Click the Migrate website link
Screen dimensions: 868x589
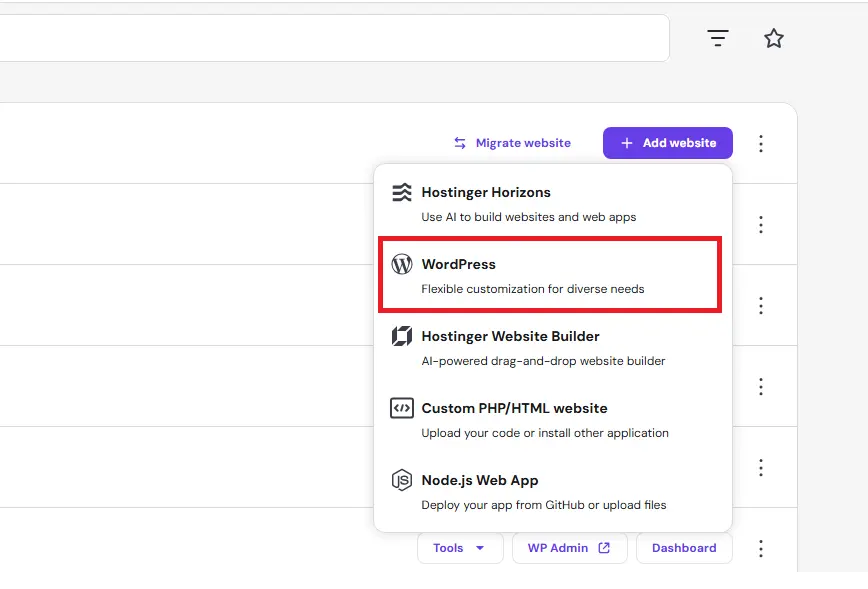coord(523,142)
